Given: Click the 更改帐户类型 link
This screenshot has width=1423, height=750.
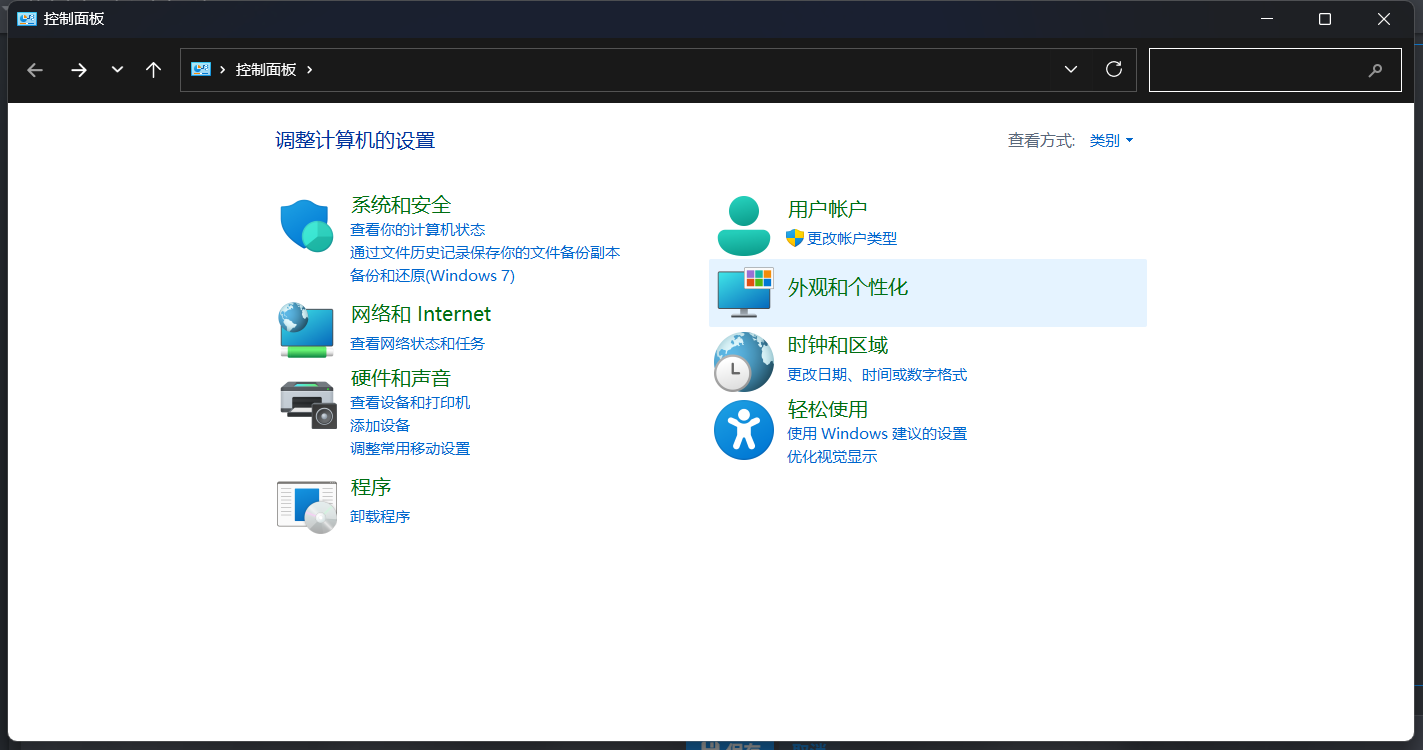Looking at the screenshot, I should [x=852, y=239].
